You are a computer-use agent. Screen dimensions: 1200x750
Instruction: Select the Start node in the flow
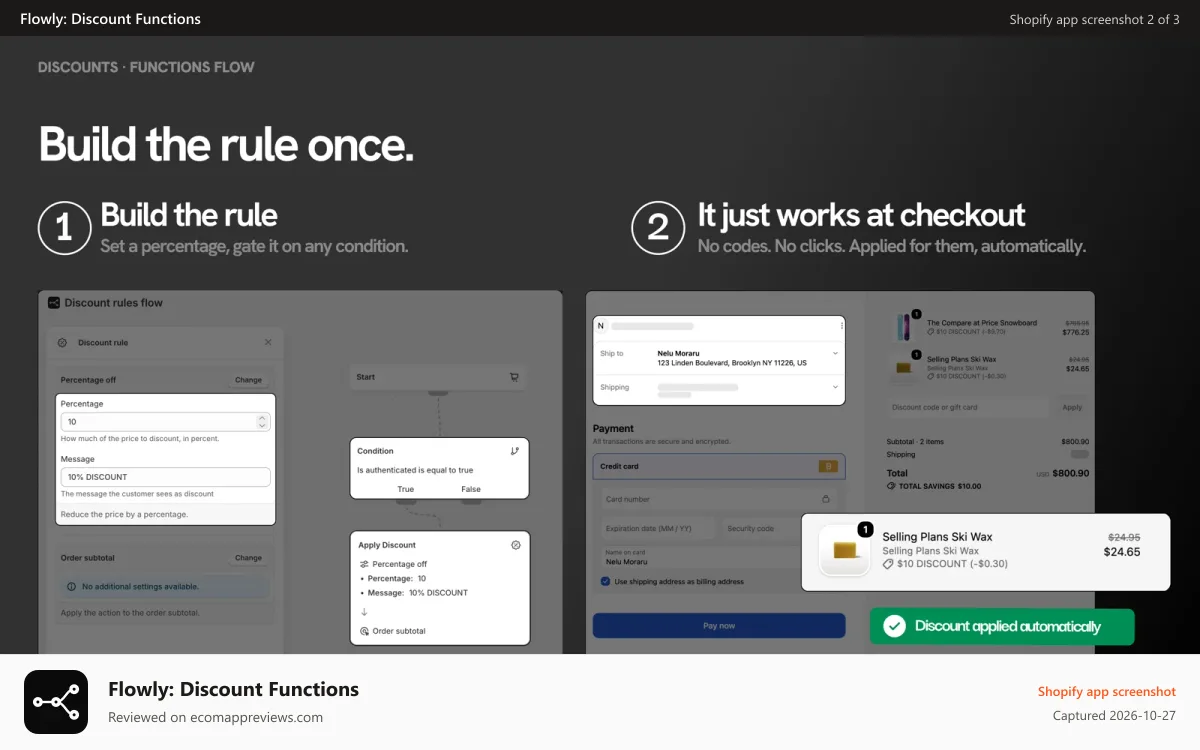(x=439, y=377)
